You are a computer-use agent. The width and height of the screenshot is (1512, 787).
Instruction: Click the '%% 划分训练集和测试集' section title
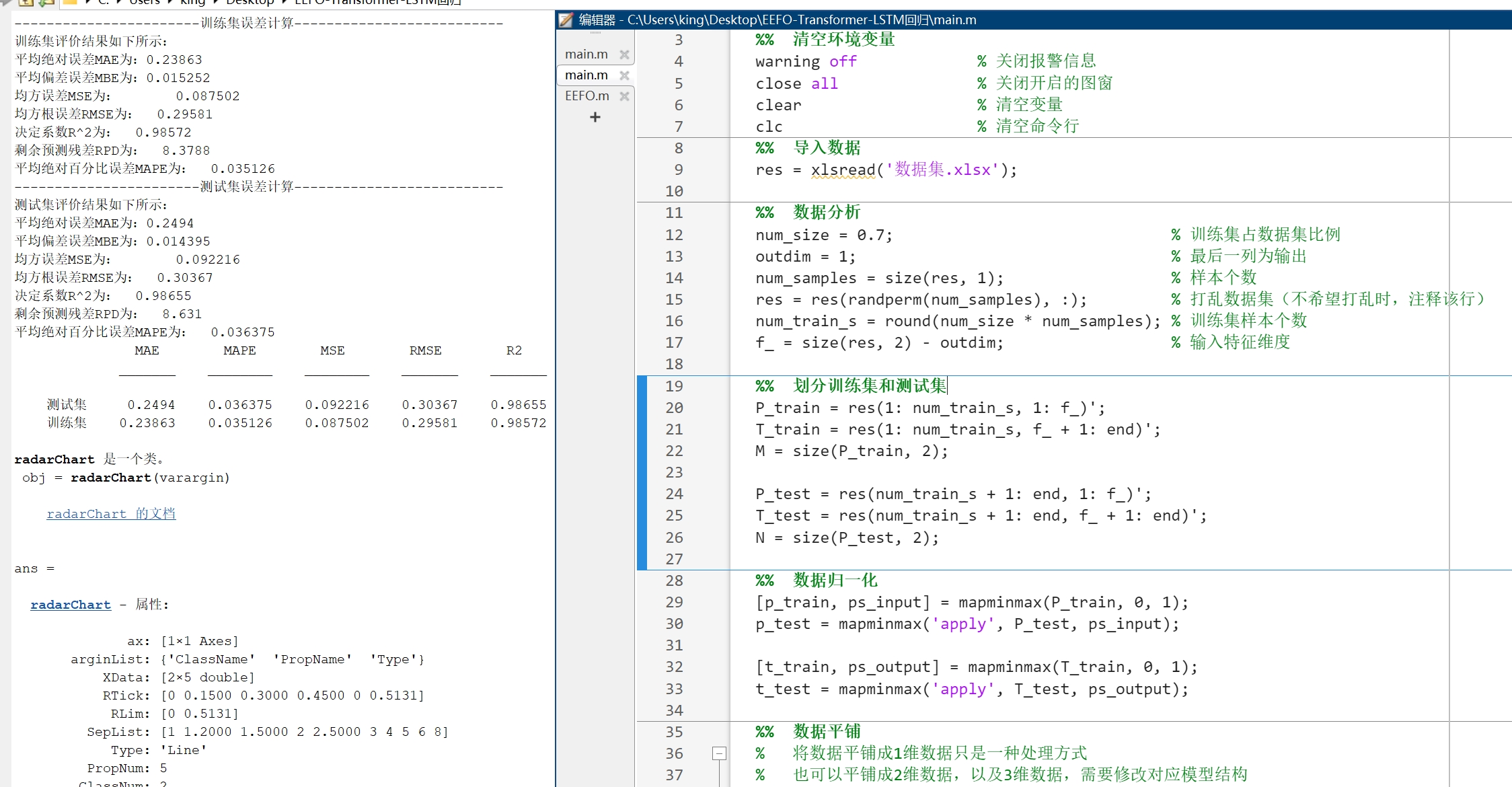851,386
